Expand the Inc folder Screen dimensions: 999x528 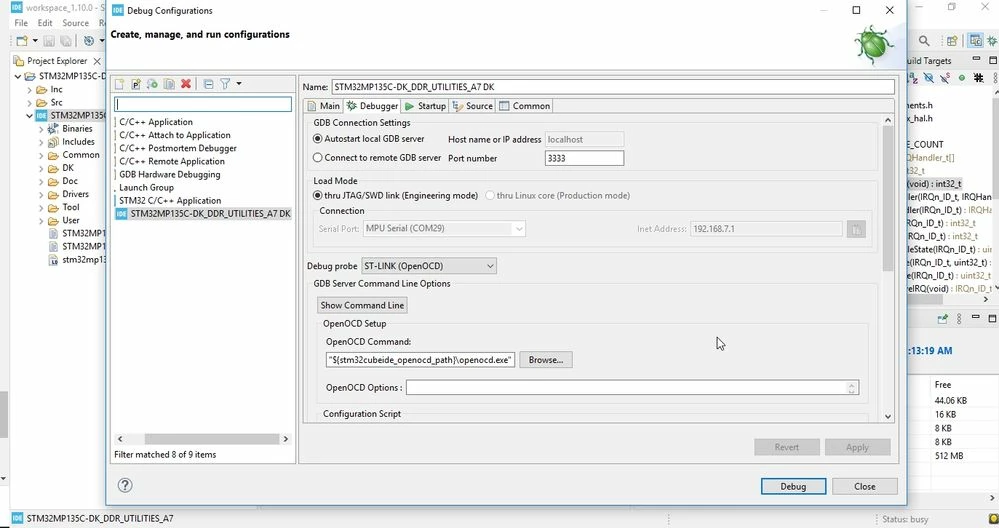(x=29, y=90)
